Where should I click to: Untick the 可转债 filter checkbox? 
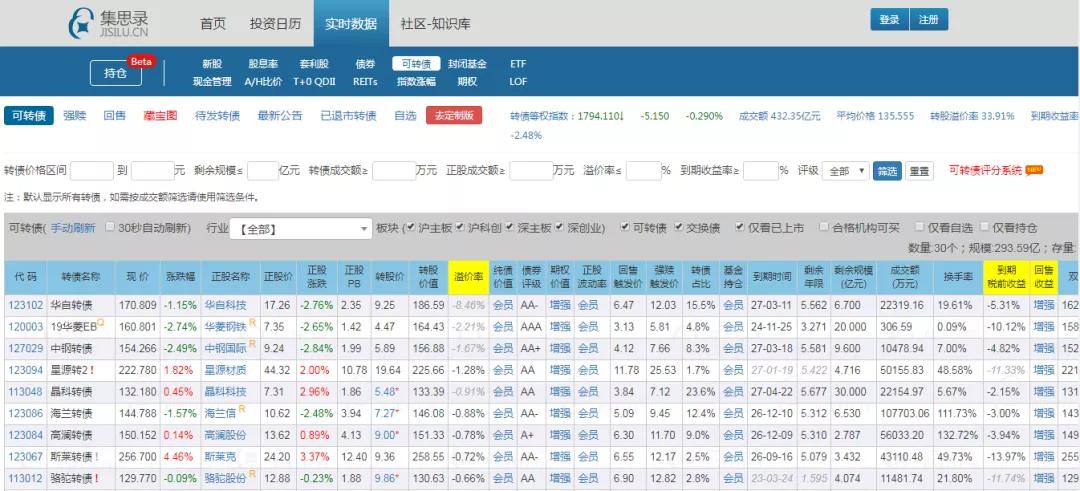(x=624, y=227)
